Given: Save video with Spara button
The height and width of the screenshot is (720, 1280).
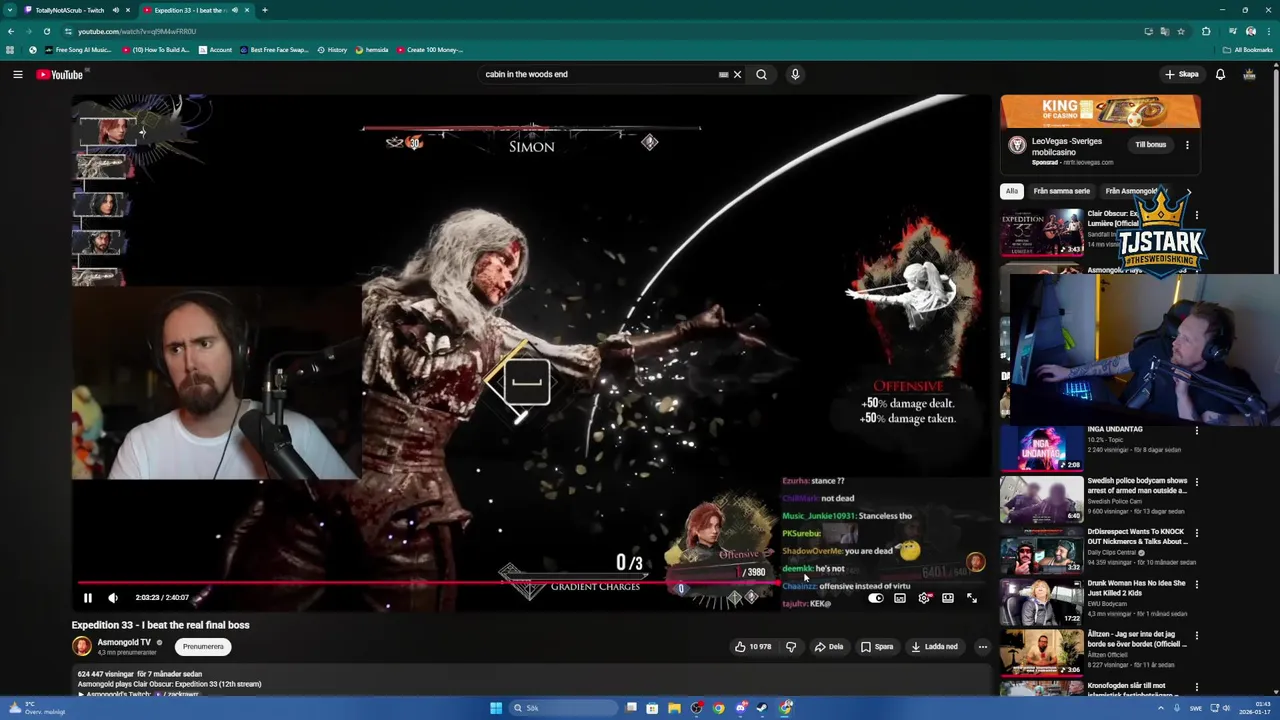Looking at the screenshot, I should tap(876, 647).
